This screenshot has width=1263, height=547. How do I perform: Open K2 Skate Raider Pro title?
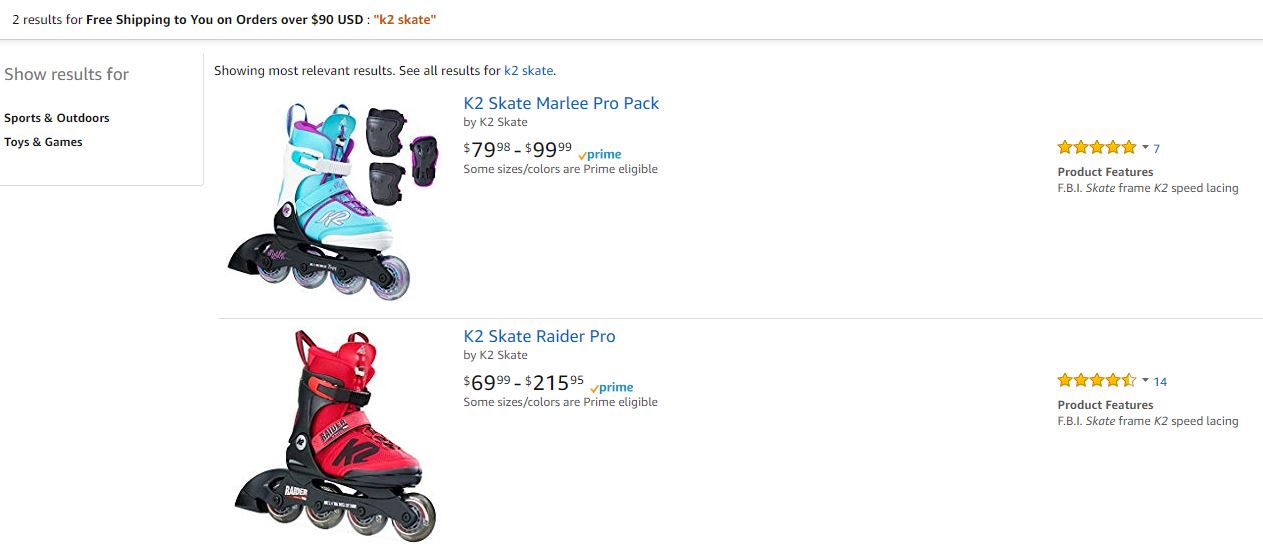pos(539,336)
